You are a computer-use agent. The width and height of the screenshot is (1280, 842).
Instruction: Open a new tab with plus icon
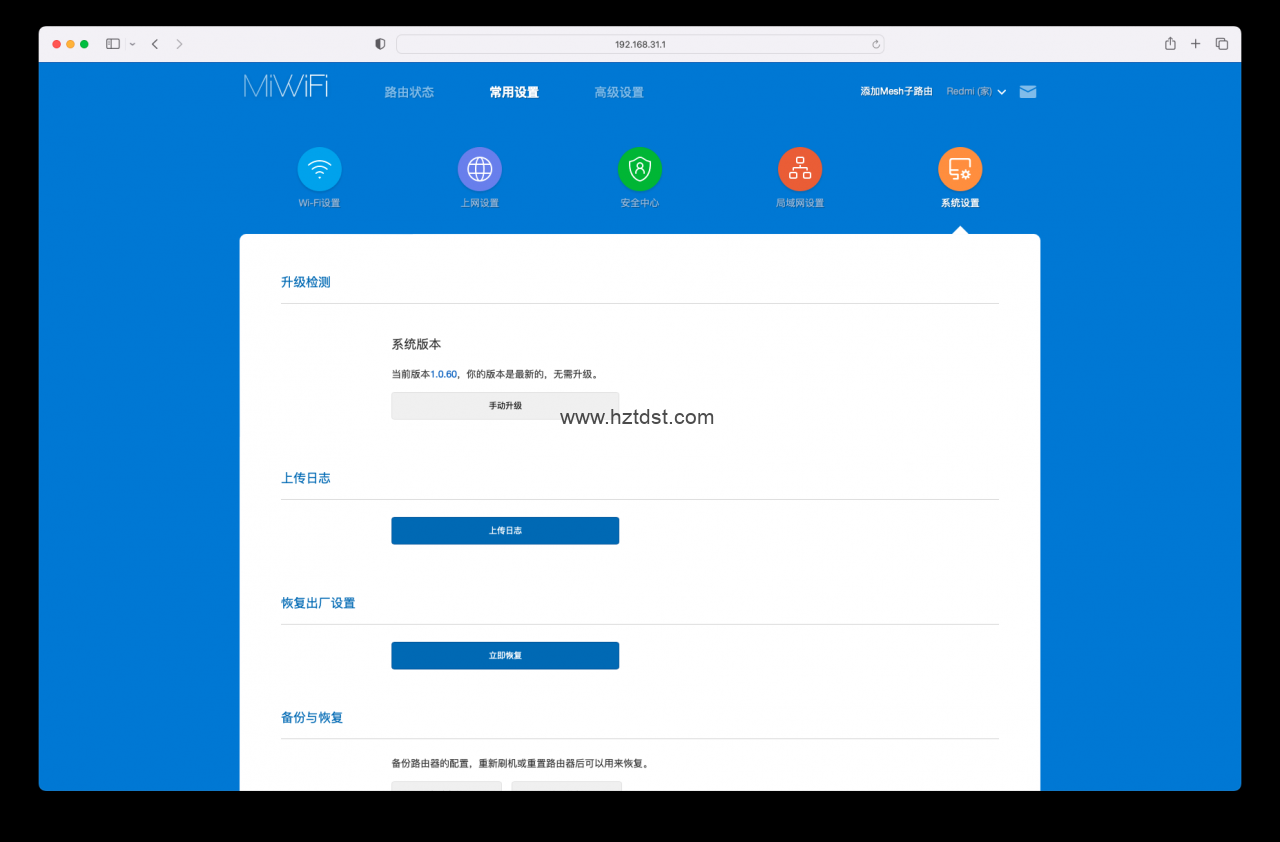(1195, 44)
